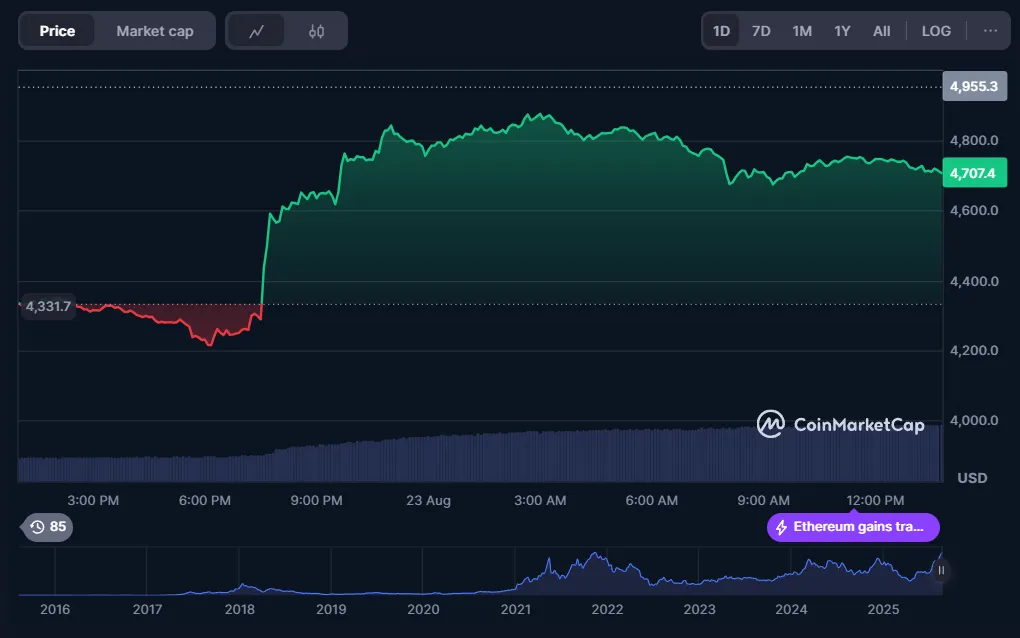Screen dimensions: 1020x638
Task: Select 2021 on the minimap timeline
Action: (516, 609)
